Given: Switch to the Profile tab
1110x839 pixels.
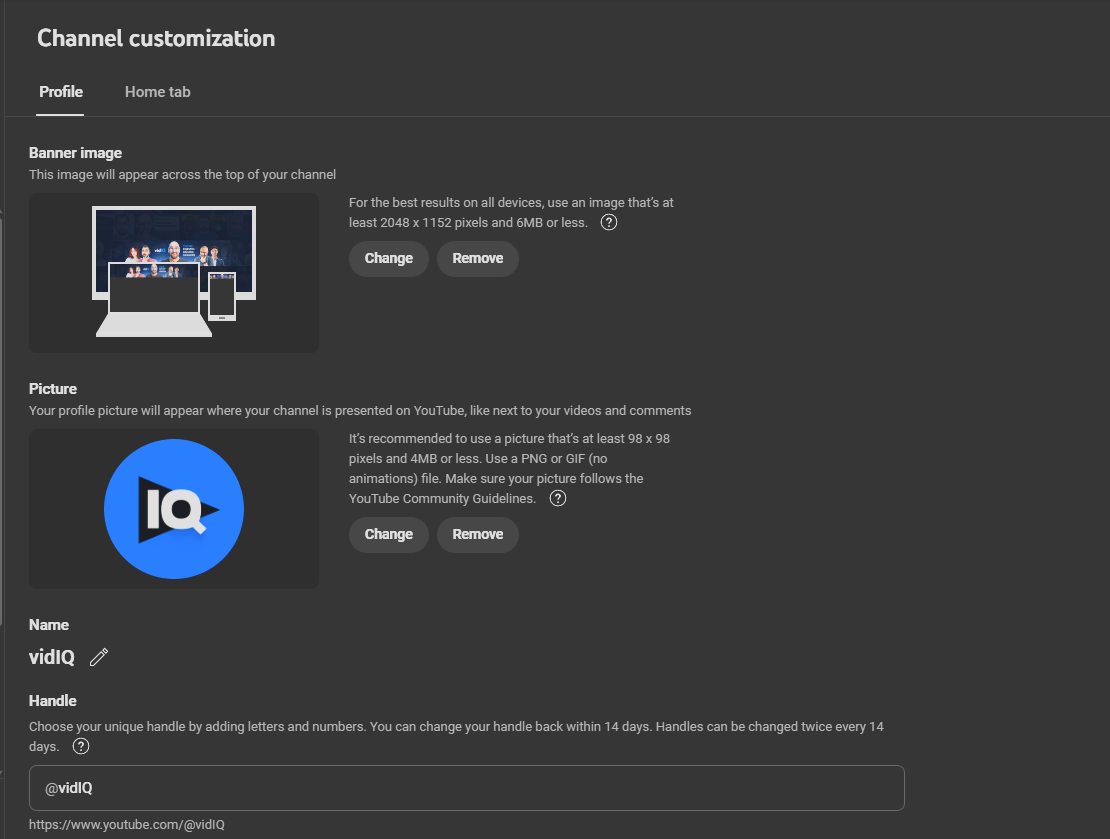Looking at the screenshot, I should 61,92.
